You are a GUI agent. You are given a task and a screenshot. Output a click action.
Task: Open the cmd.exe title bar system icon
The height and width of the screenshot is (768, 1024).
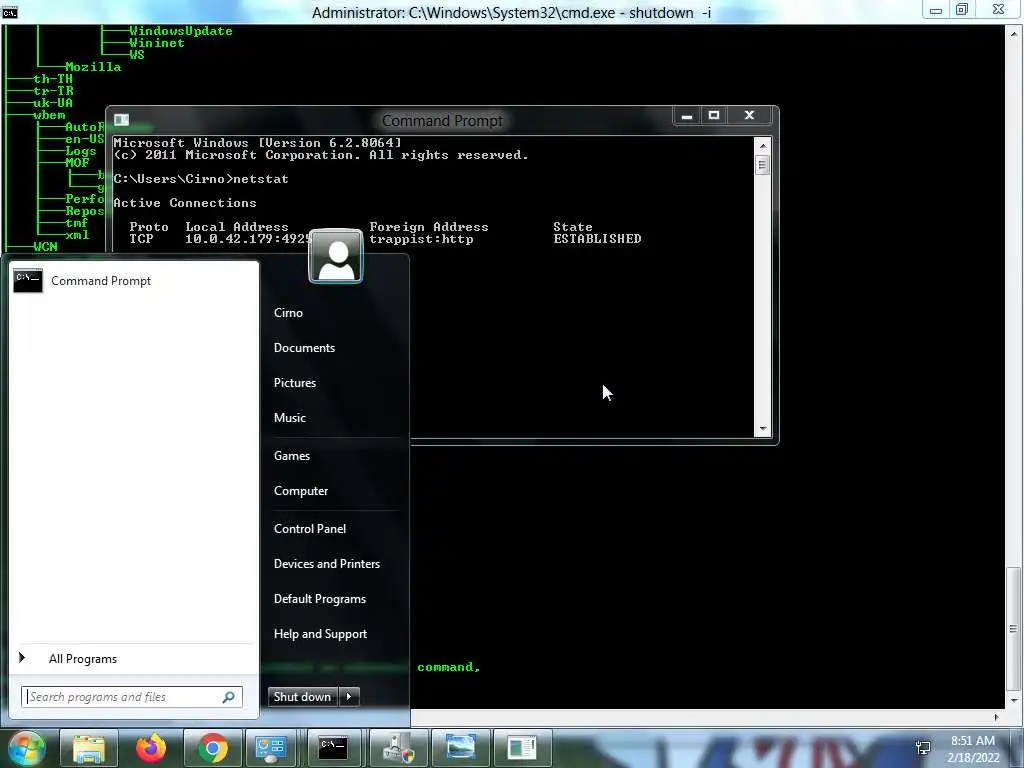[x=10, y=12]
